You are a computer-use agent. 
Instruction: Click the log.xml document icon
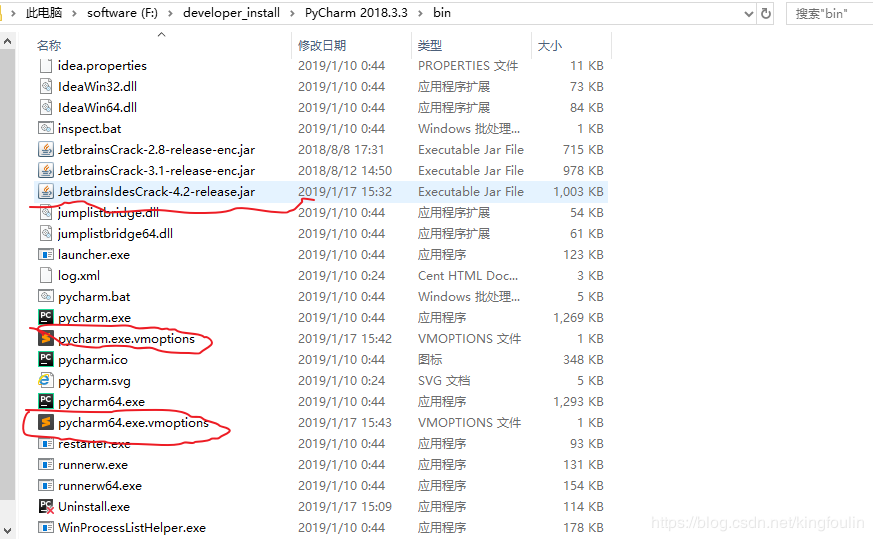point(46,276)
